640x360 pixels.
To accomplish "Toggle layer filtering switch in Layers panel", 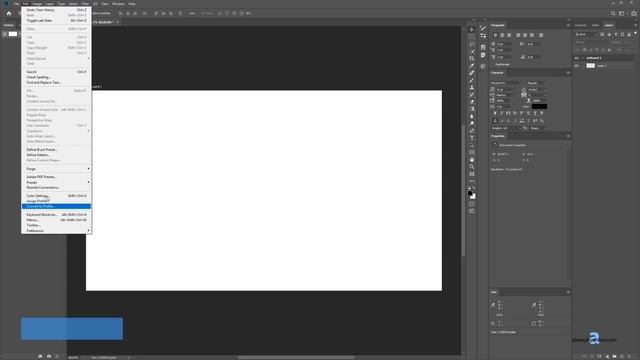I will point(635,34).
